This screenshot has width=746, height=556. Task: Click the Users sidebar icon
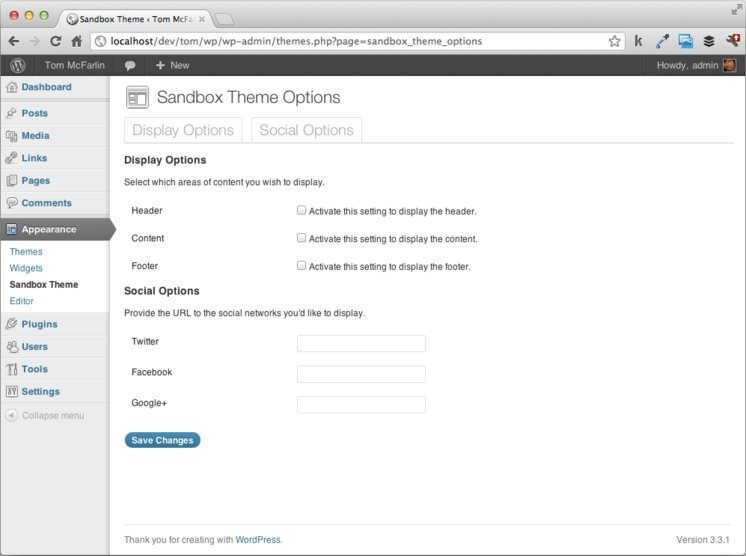(12, 347)
